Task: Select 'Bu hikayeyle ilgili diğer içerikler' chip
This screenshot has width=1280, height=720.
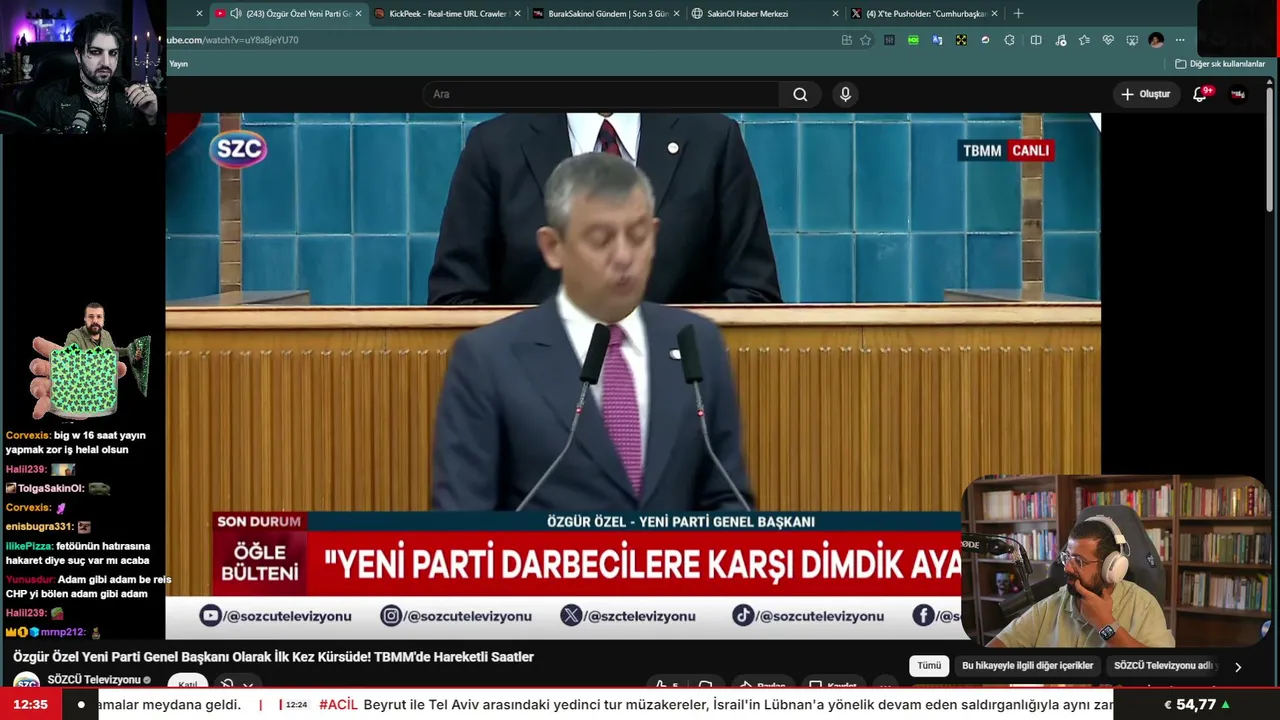Action: (x=1027, y=666)
